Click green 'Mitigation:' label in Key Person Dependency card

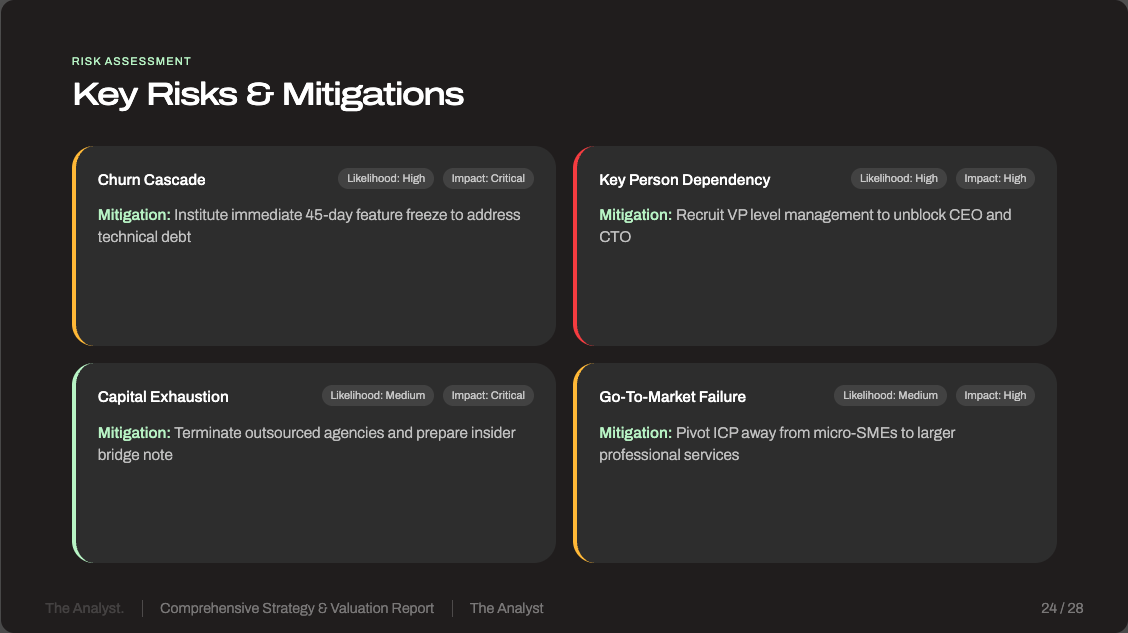[635, 215]
